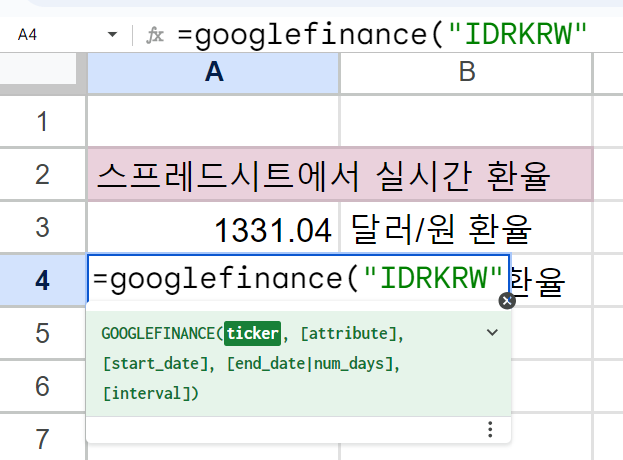This screenshot has height=460, width=623.
Task: Select row 7 header
Action: click(42, 439)
